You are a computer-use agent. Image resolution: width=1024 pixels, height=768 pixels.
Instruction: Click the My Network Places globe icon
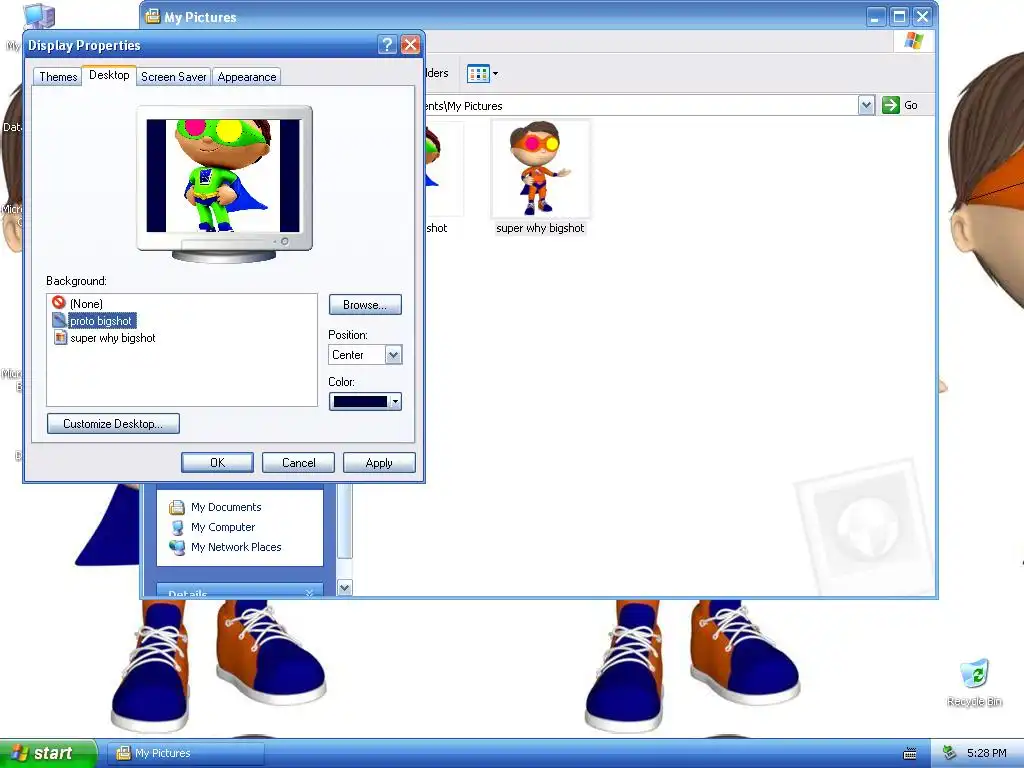pyautogui.click(x=176, y=547)
